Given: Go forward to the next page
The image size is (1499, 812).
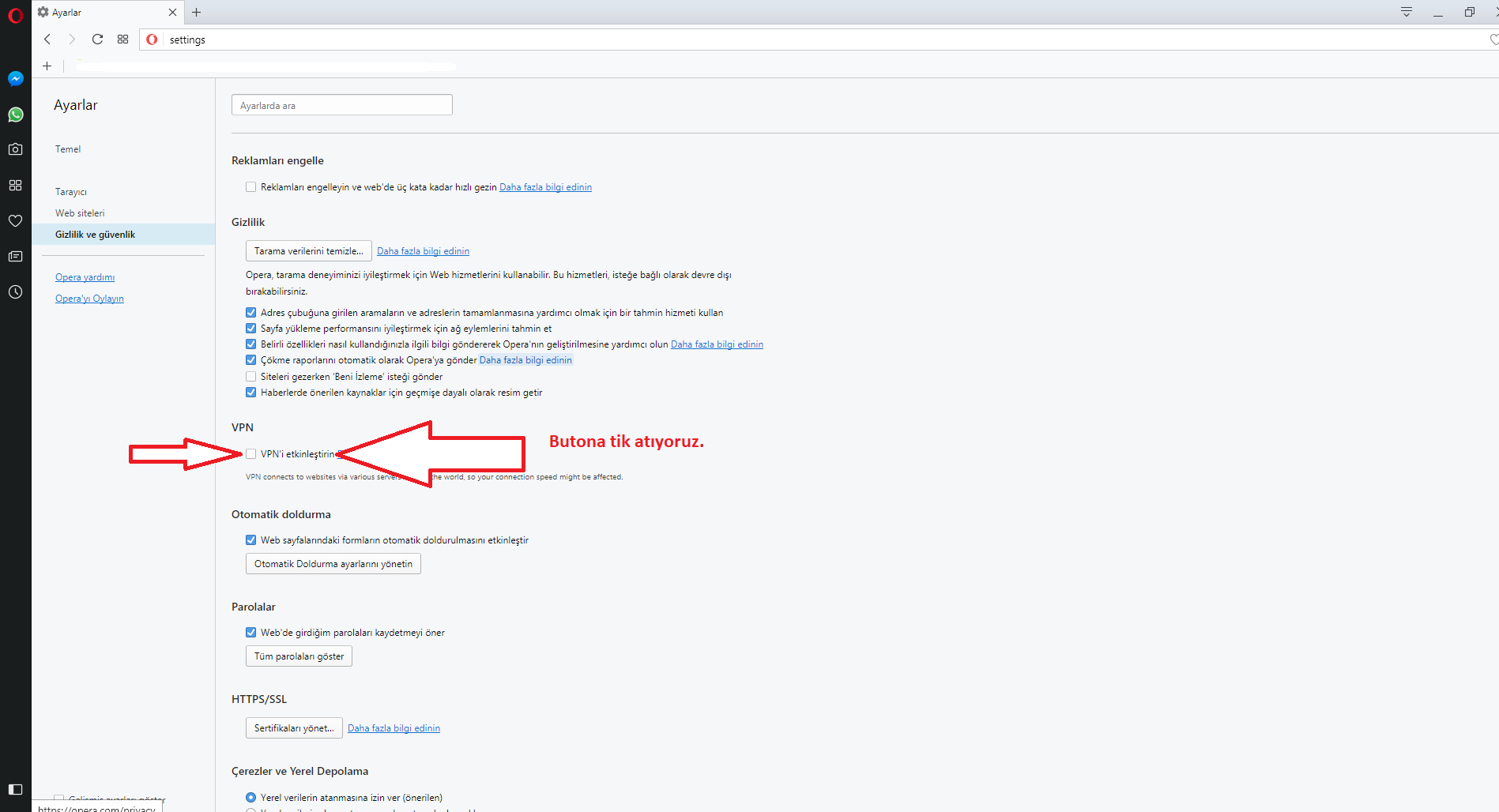Looking at the screenshot, I should click(72, 39).
